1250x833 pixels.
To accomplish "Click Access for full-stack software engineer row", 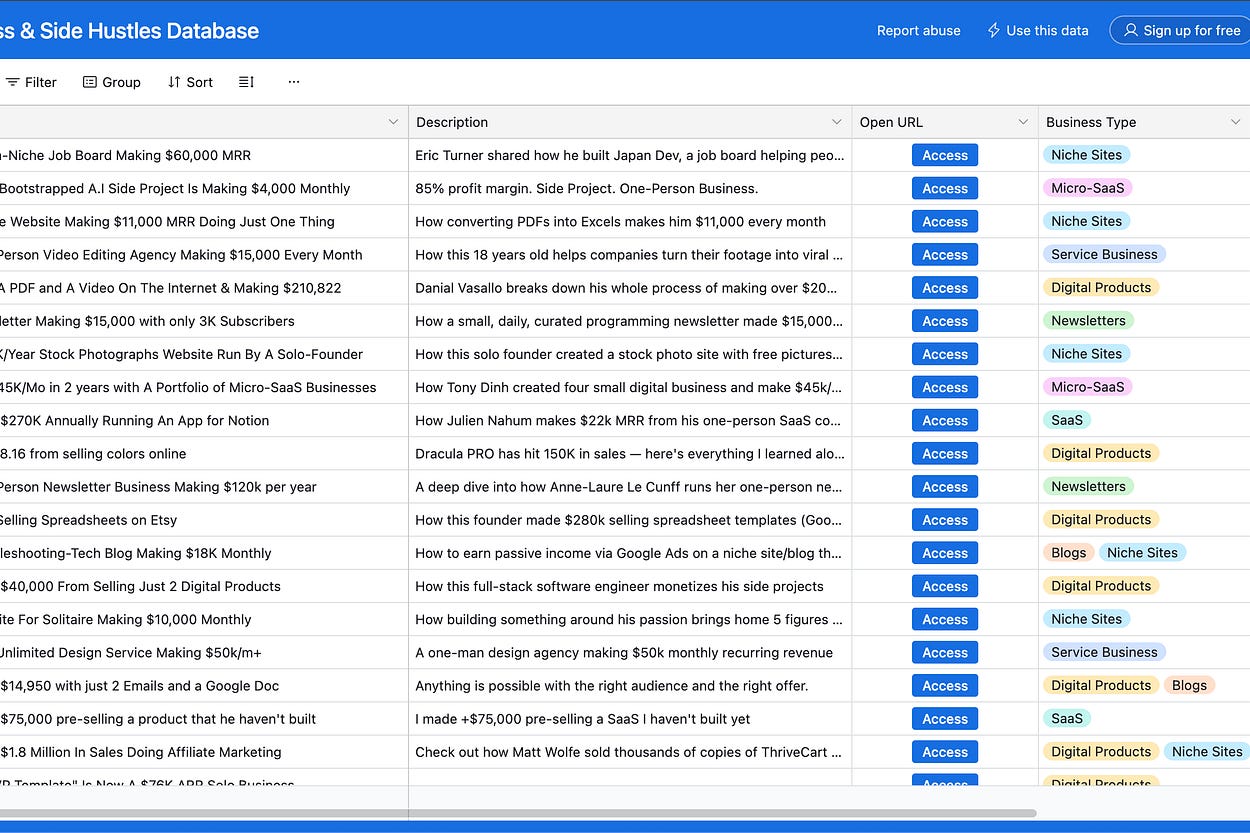I will 945,586.
